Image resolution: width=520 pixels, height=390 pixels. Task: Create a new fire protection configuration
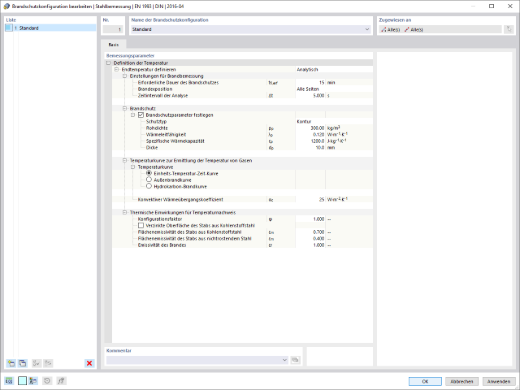[x=11, y=363]
